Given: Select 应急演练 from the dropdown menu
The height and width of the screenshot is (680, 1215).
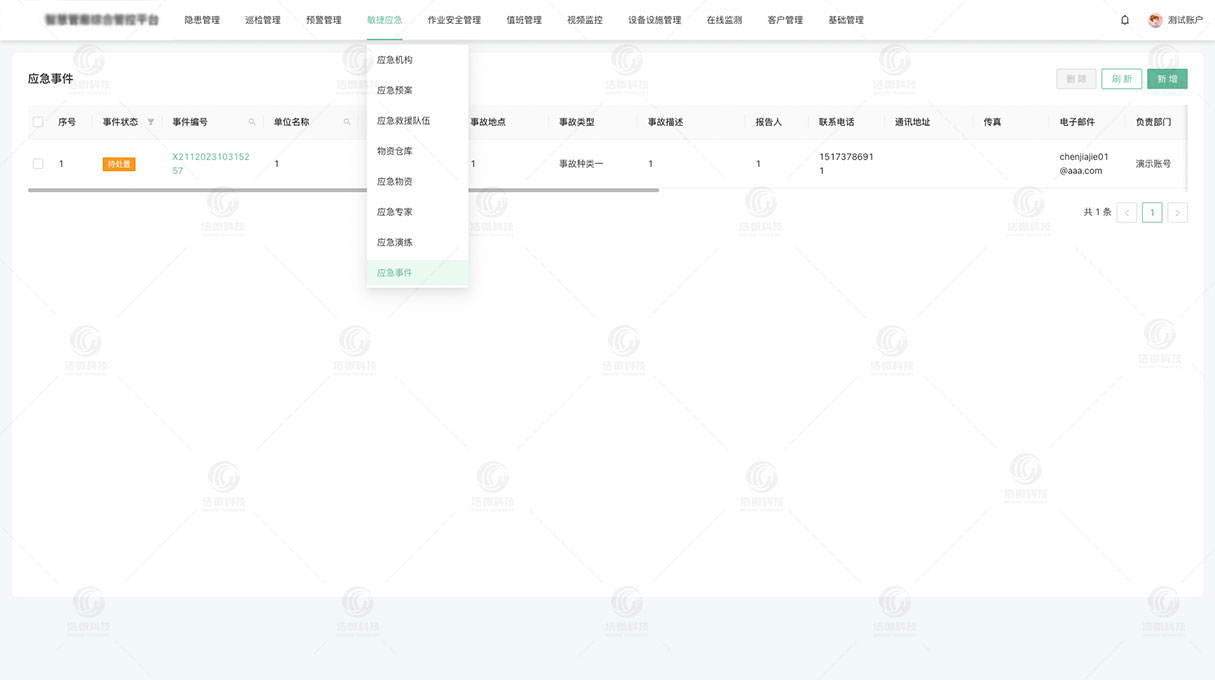Looking at the screenshot, I should pos(395,242).
